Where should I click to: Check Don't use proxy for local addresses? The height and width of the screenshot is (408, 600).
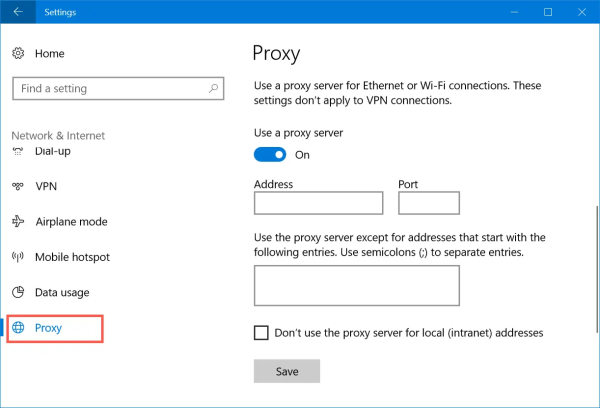click(262, 332)
